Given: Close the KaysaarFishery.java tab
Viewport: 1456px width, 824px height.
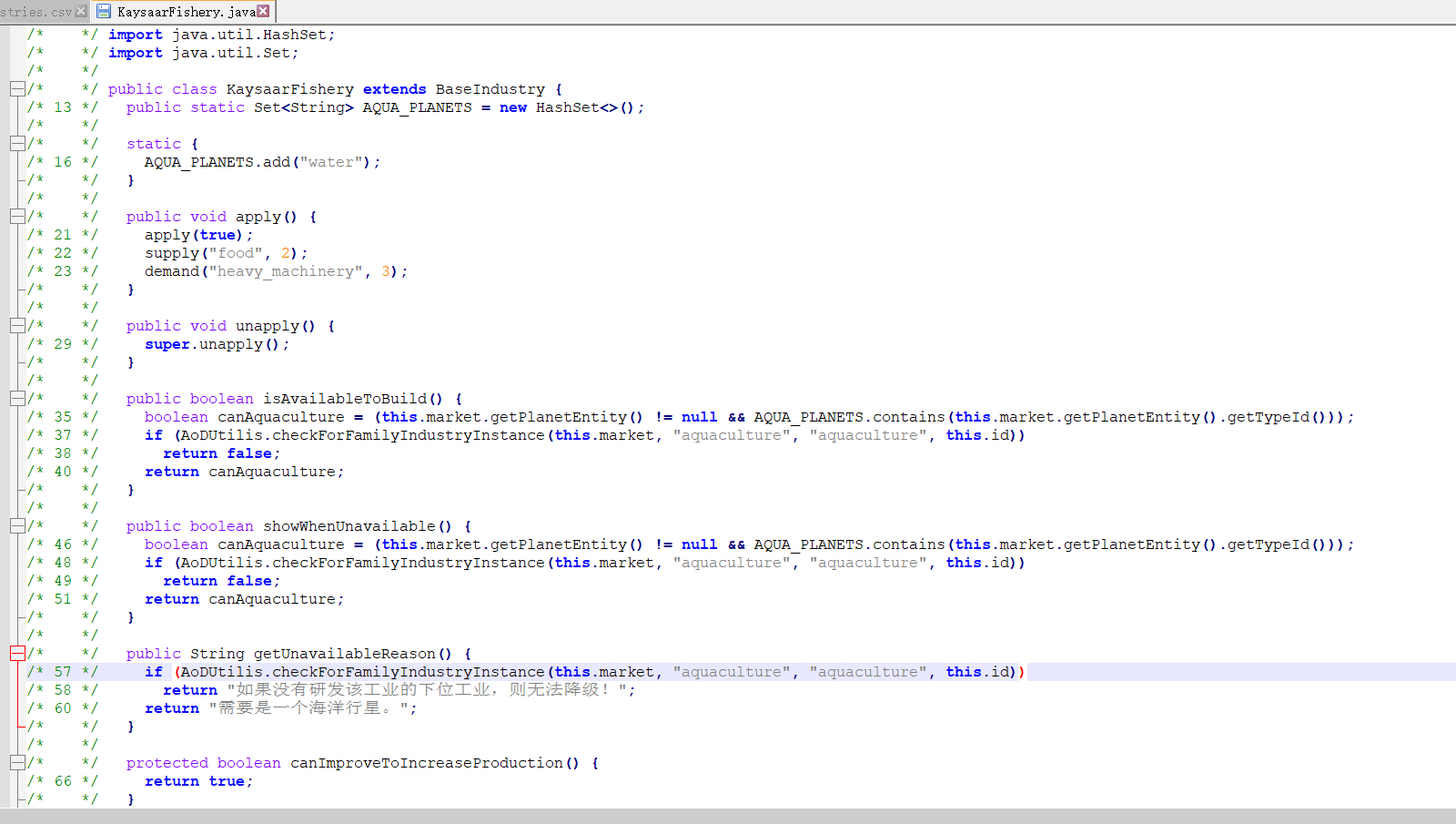Looking at the screenshot, I should [x=263, y=11].
